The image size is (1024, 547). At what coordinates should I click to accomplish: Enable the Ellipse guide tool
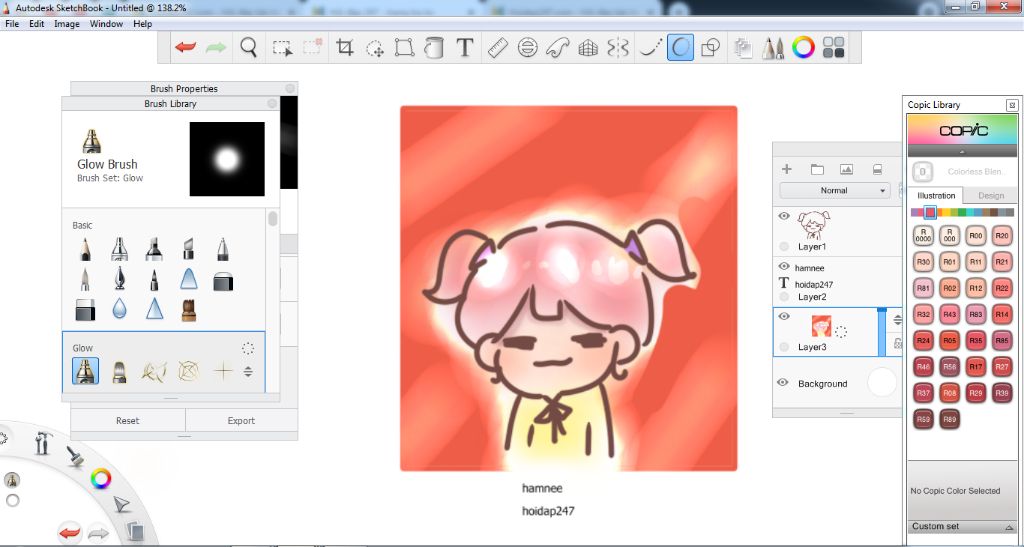(x=528, y=47)
